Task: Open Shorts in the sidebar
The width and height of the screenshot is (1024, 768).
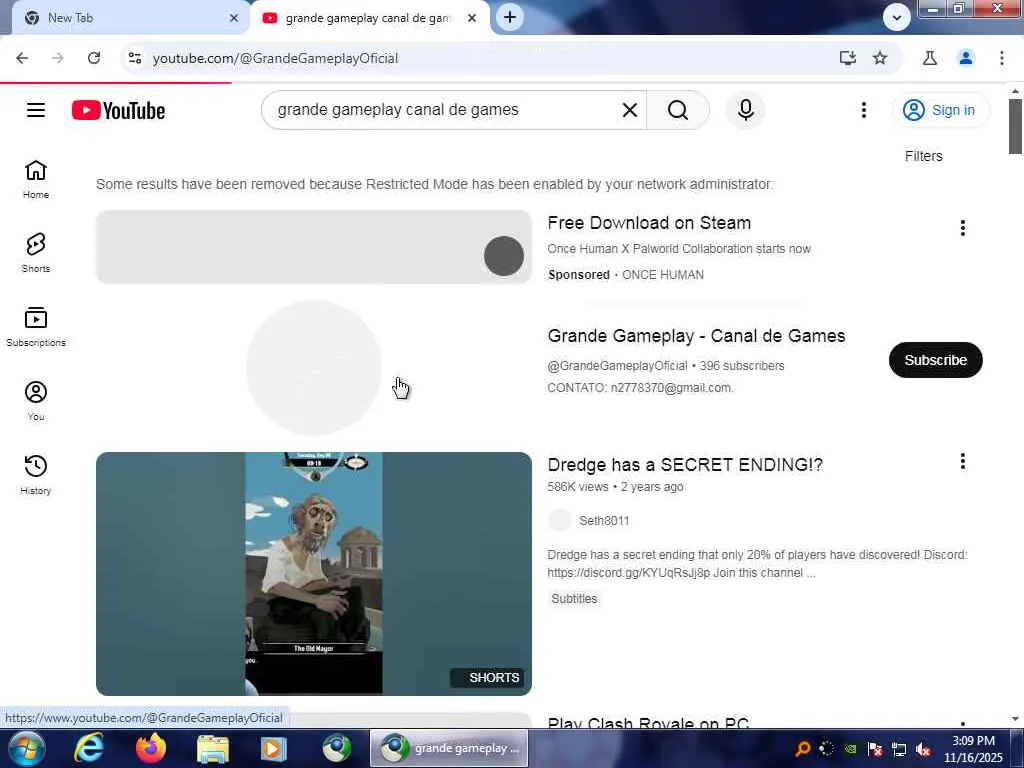Action: pyautogui.click(x=36, y=253)
